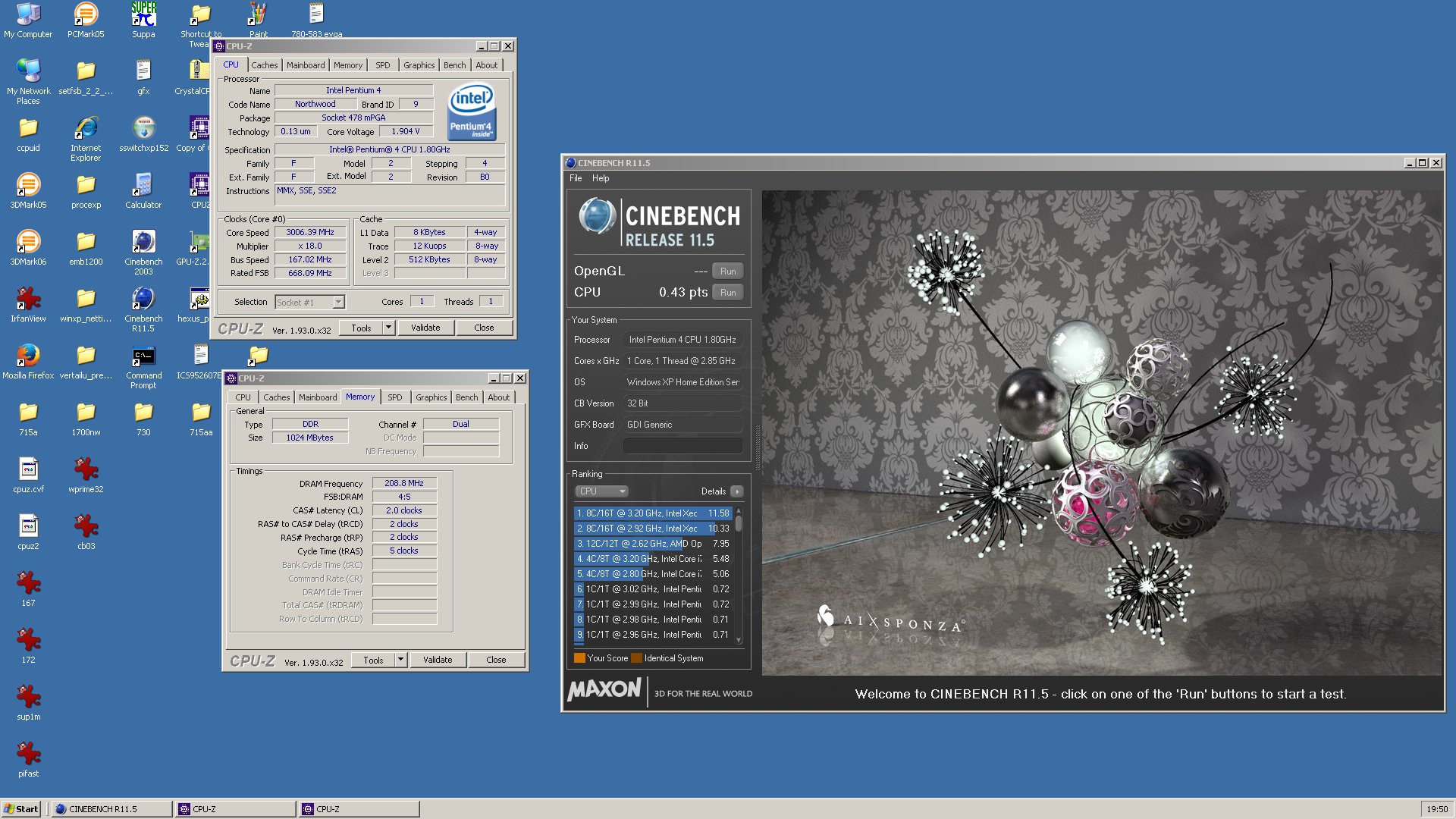Open sswitchxp152 desktop icon
1456x819 pixels.
143,134
